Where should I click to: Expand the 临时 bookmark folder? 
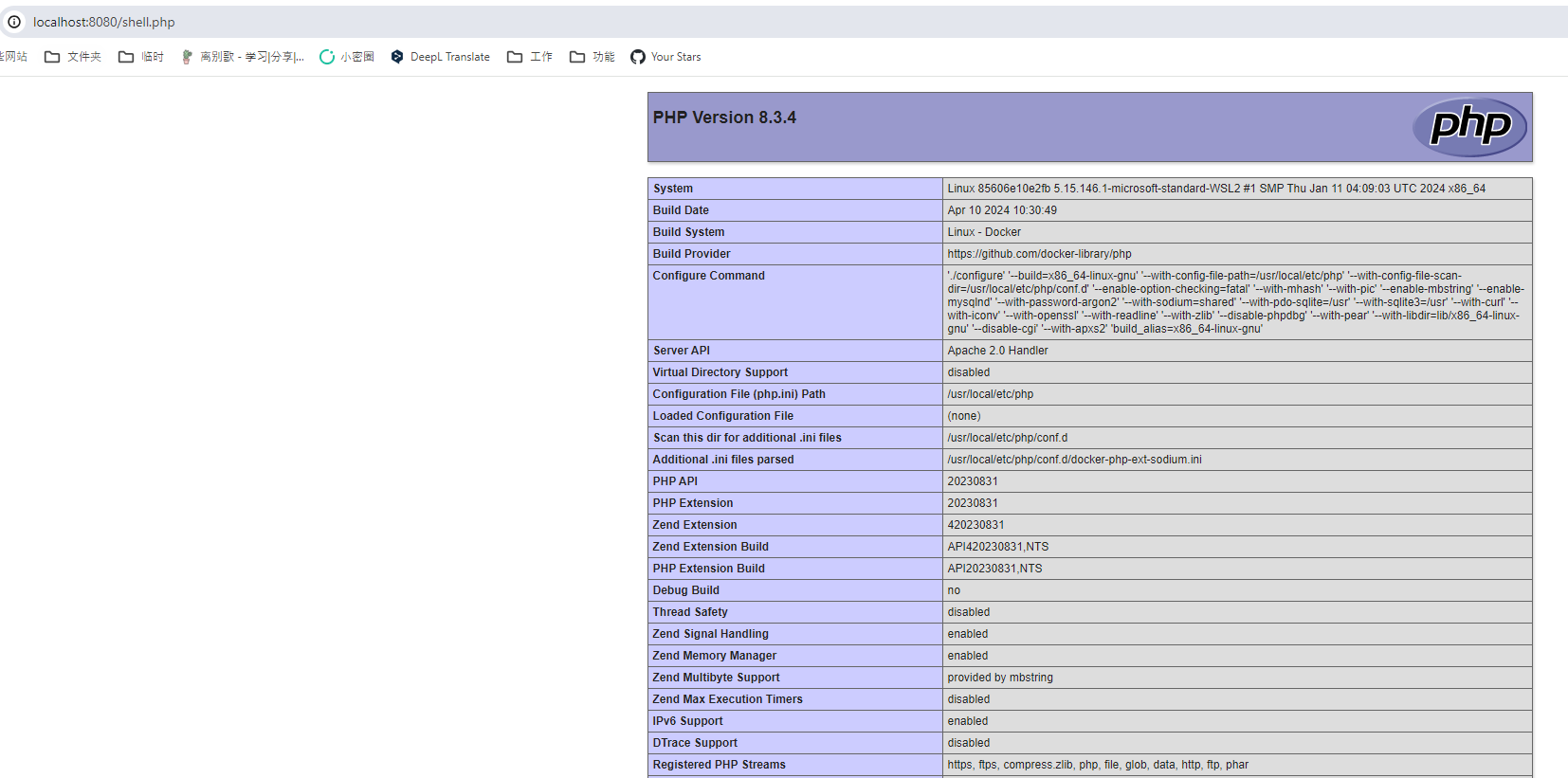141,57
